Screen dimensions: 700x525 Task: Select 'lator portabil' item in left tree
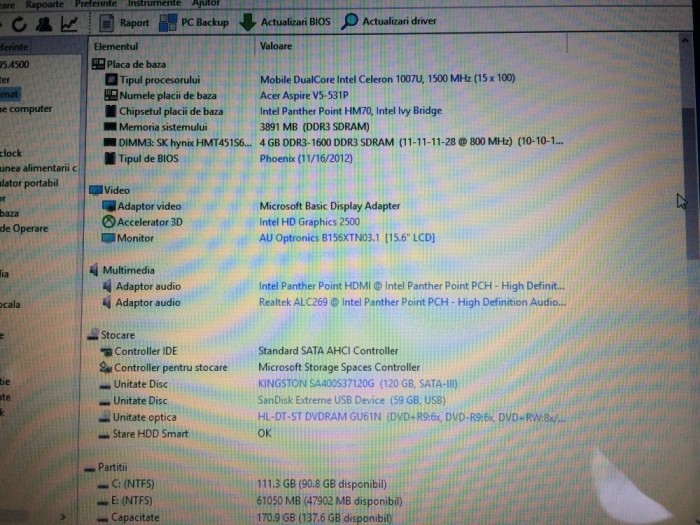[29, 183]
